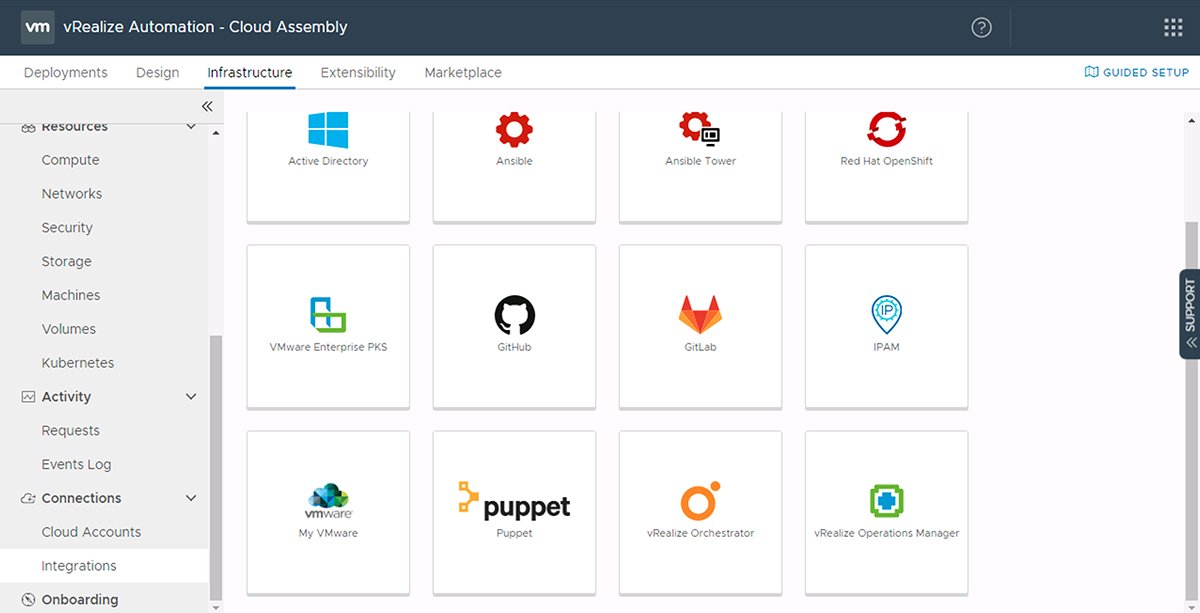Screen dimensions: 1200x613
Task: Switch to the Extensibility tab
Action: click(358, 72)
